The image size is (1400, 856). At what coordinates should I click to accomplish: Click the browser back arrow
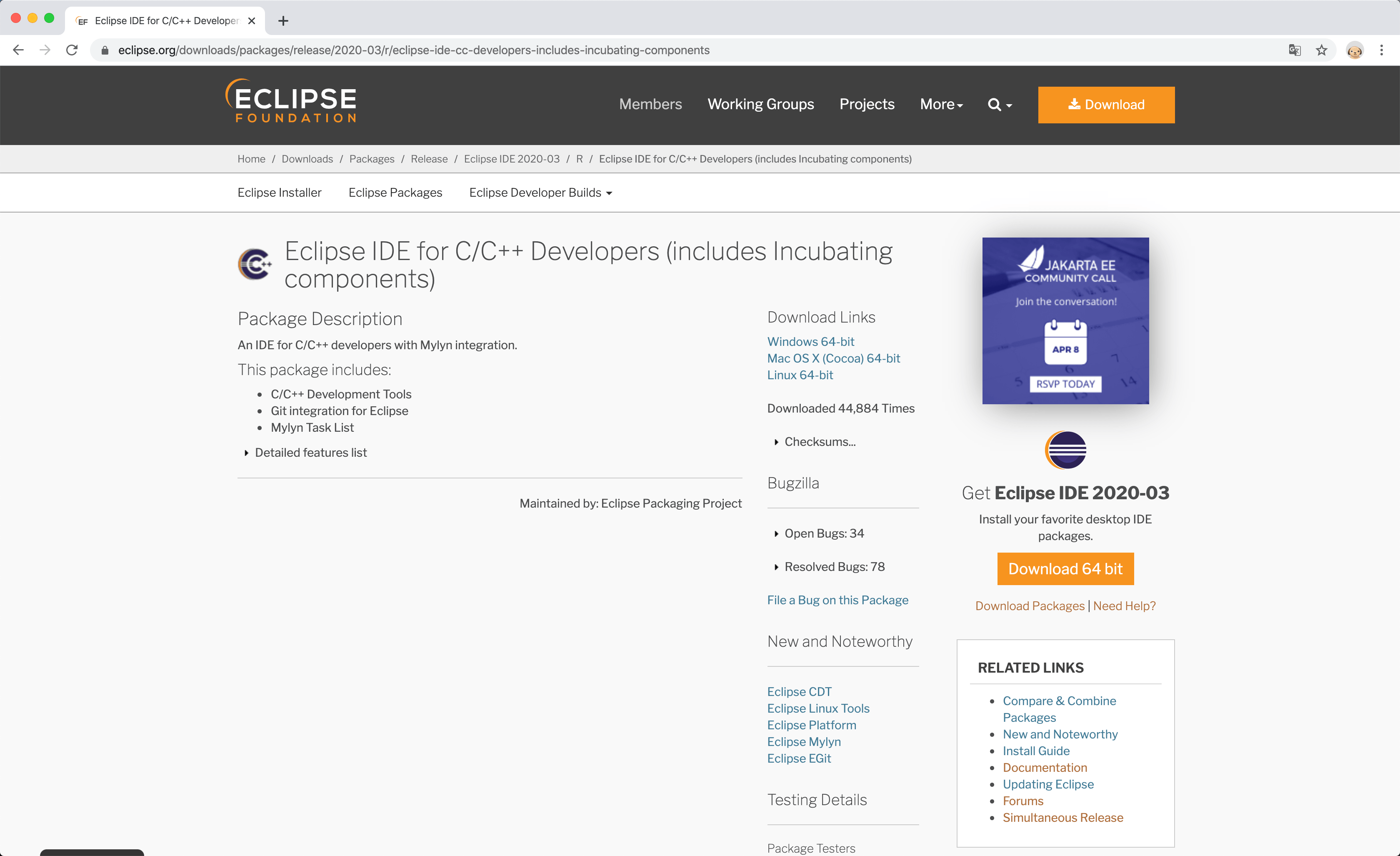18,50
